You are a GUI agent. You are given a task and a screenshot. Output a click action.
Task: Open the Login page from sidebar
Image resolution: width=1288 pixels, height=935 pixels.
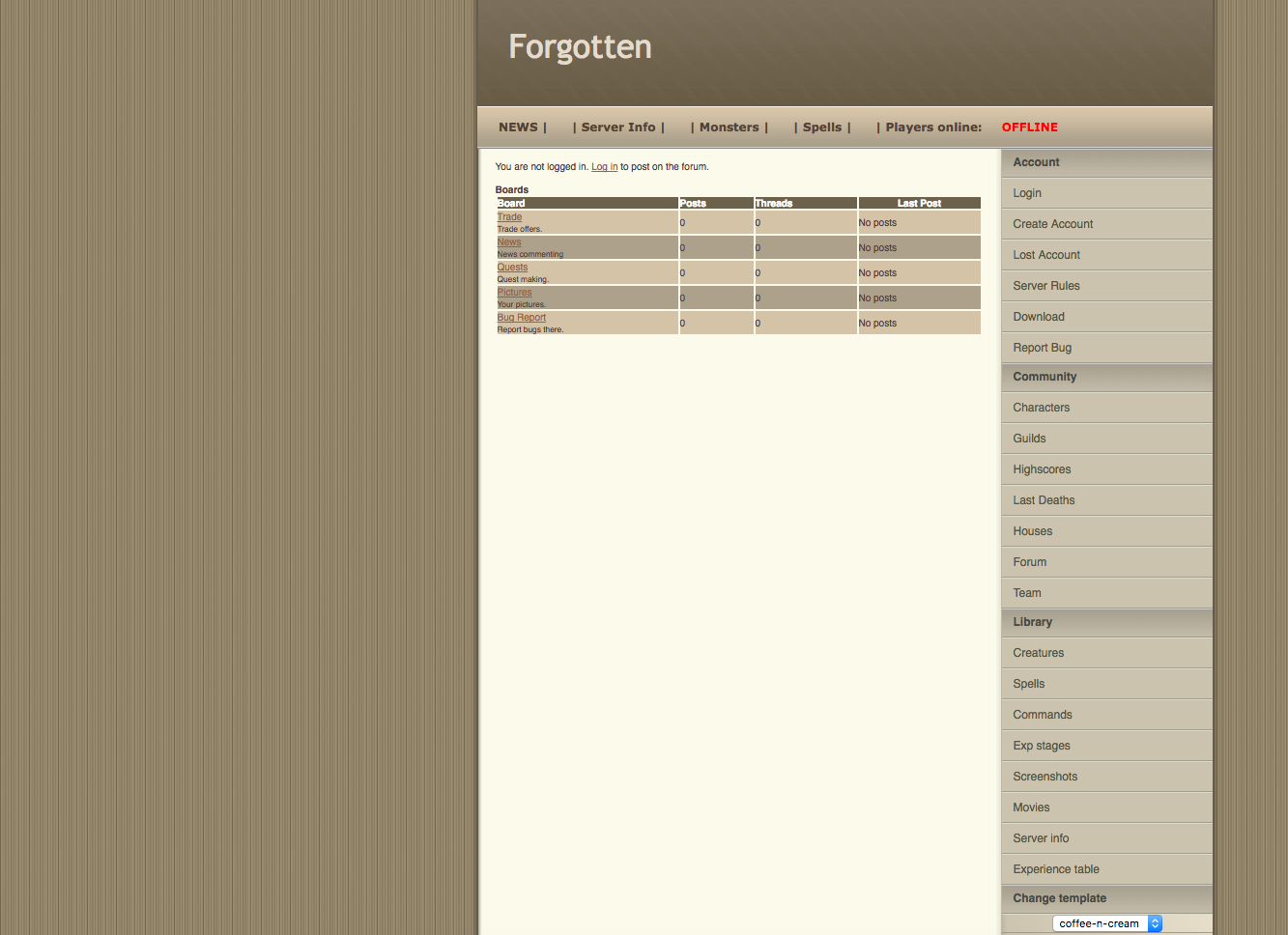click(1026, 192)
